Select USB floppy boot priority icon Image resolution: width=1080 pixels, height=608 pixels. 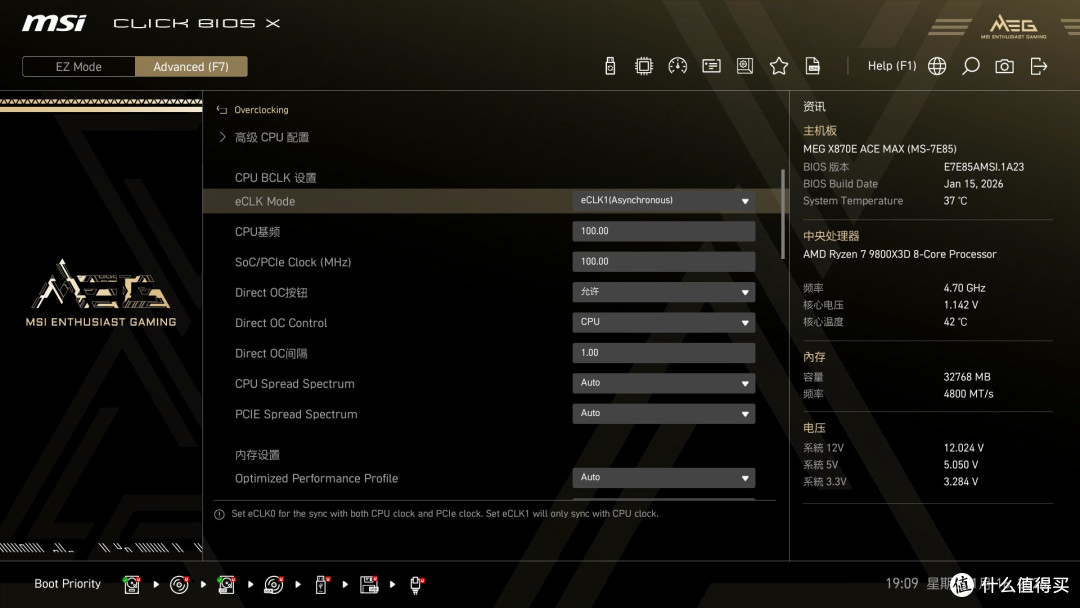pos(369,585)
